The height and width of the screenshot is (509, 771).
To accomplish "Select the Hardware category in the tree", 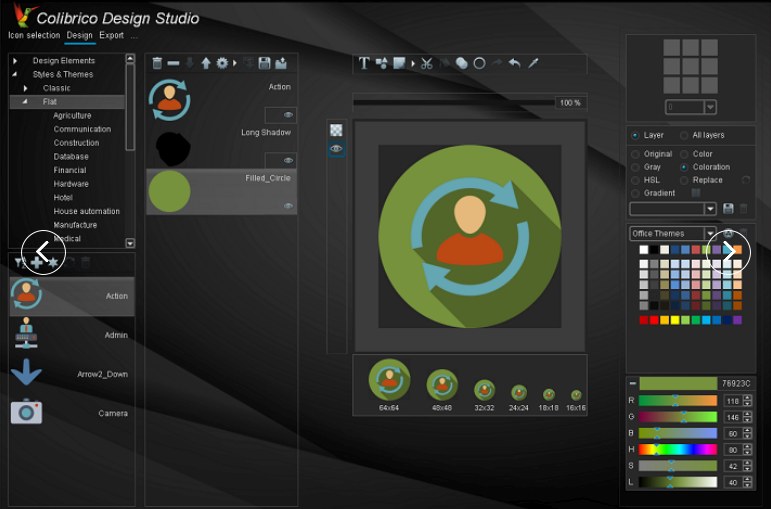I will (71, 184).
